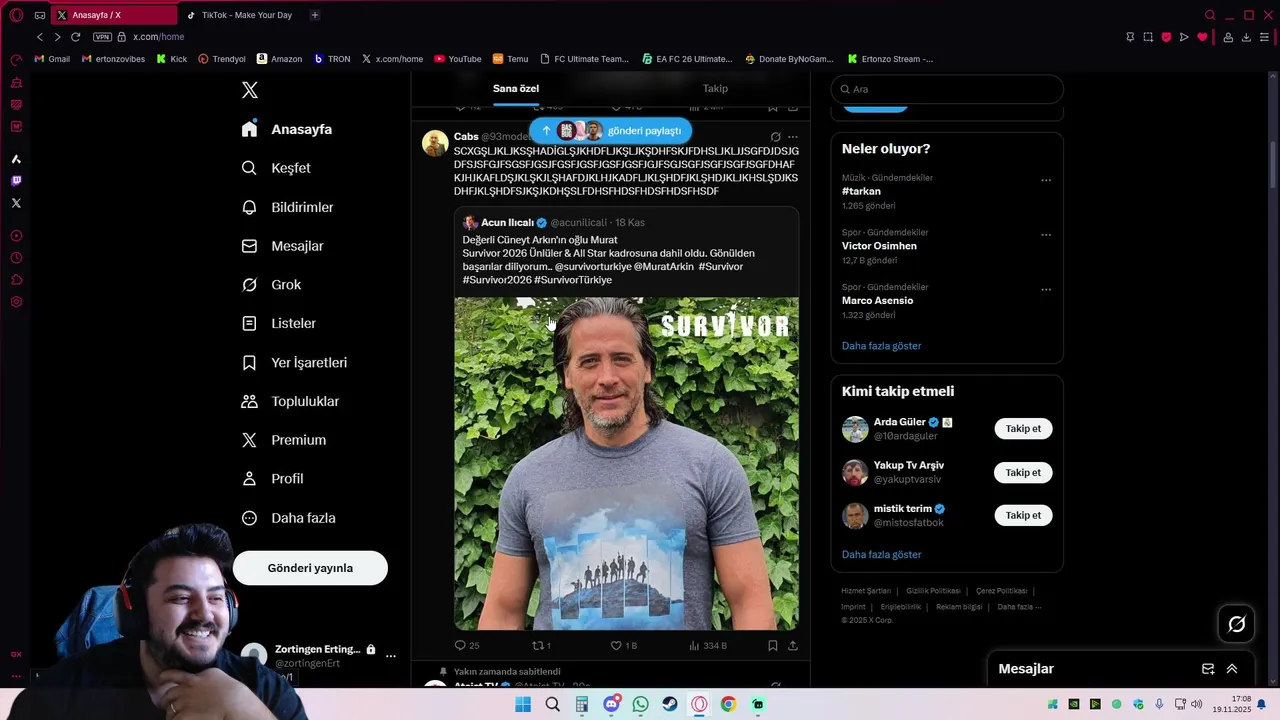Switch to Takip tab

tap(715, 88)
